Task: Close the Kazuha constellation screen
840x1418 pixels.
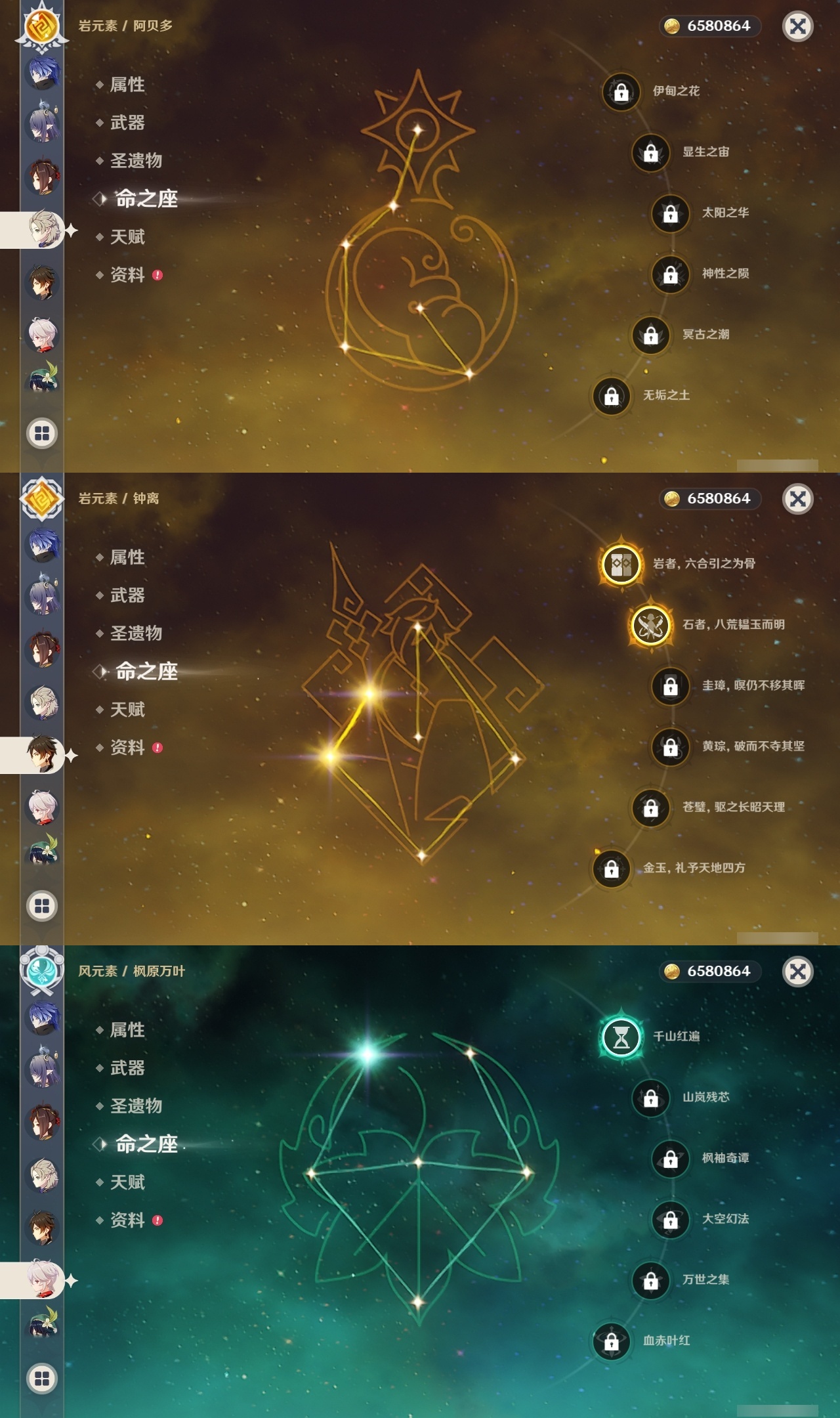Action: (x=798, y=972)
